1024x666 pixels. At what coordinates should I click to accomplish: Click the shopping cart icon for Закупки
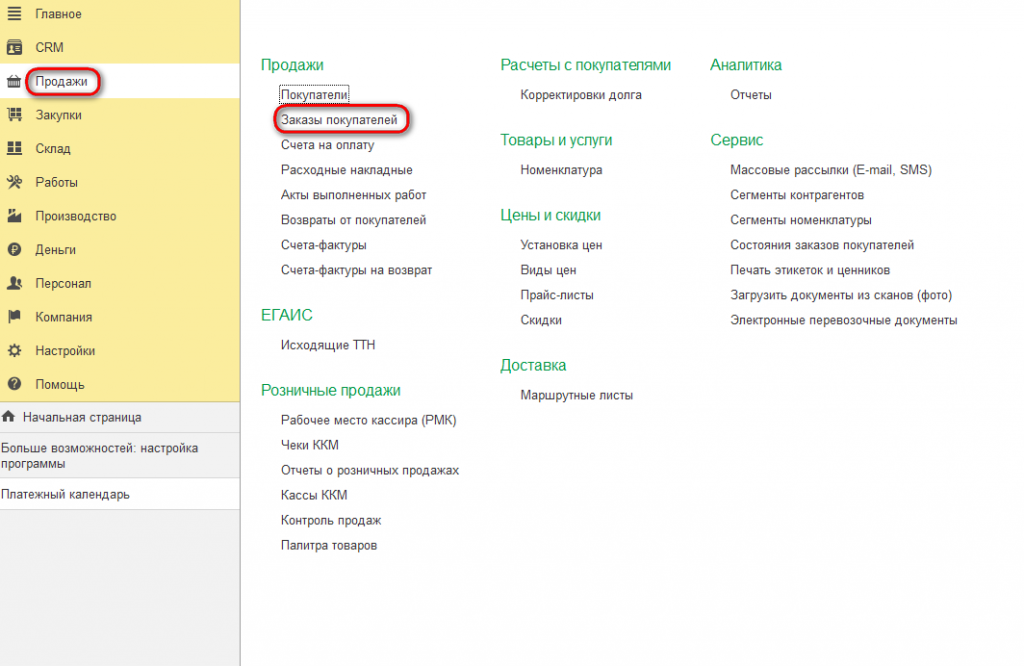pyautogui.click(x=14, y=115)
